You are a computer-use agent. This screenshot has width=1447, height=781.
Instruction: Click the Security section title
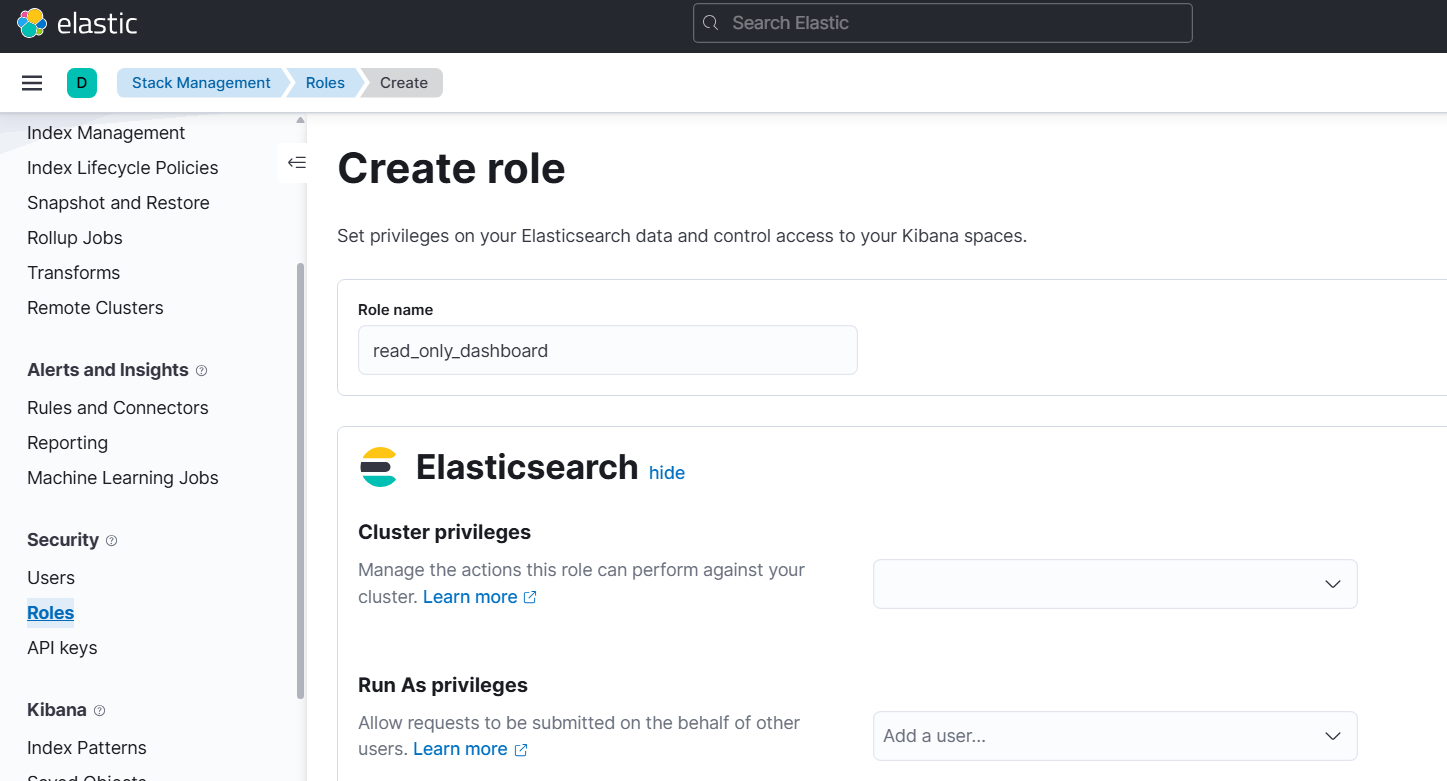click(63, 540)
